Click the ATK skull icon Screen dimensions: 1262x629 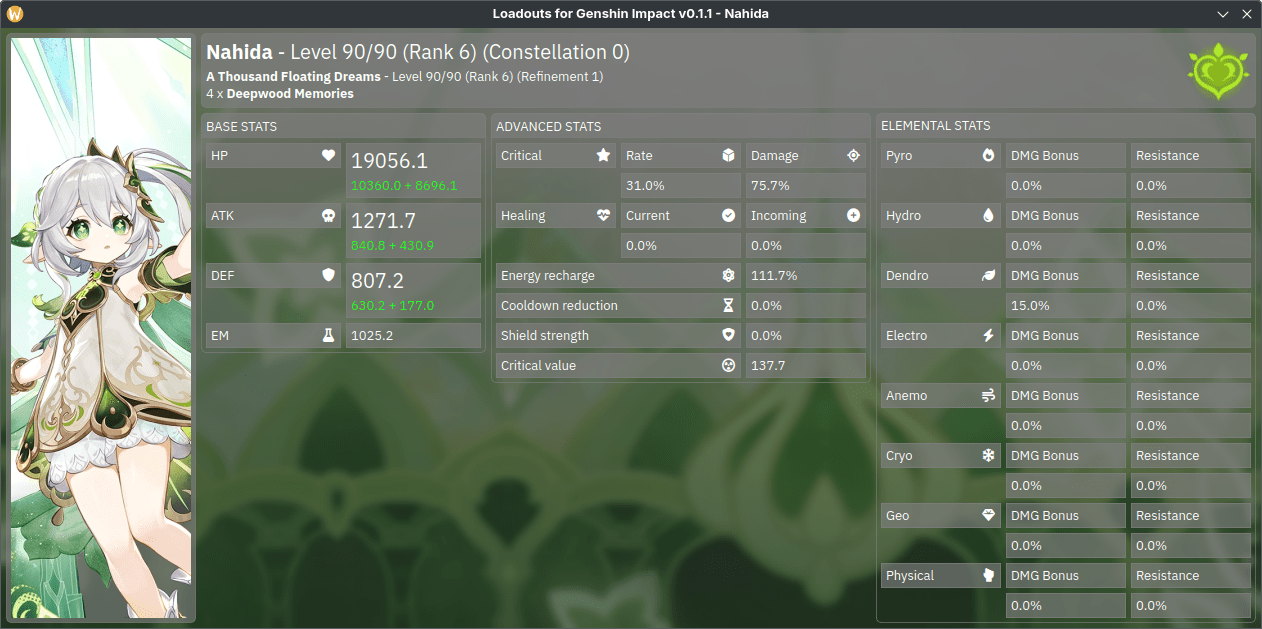pos(328,216)
